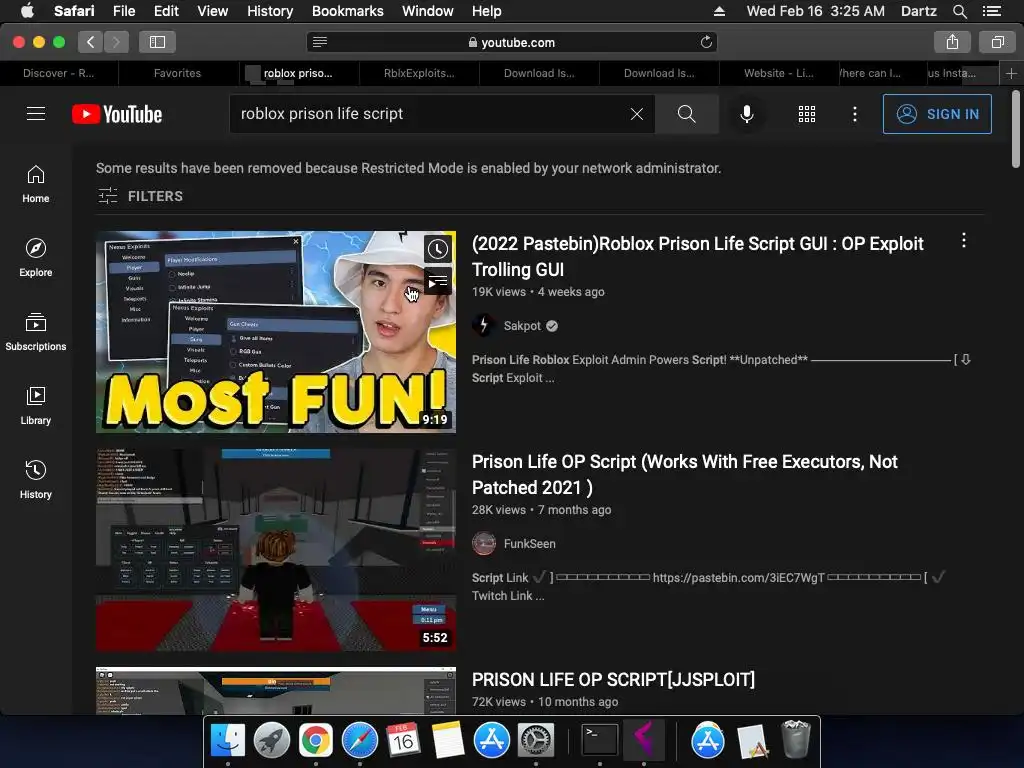Open the History menu
The image size is (1024, 768).
click(x=270, y=11)
